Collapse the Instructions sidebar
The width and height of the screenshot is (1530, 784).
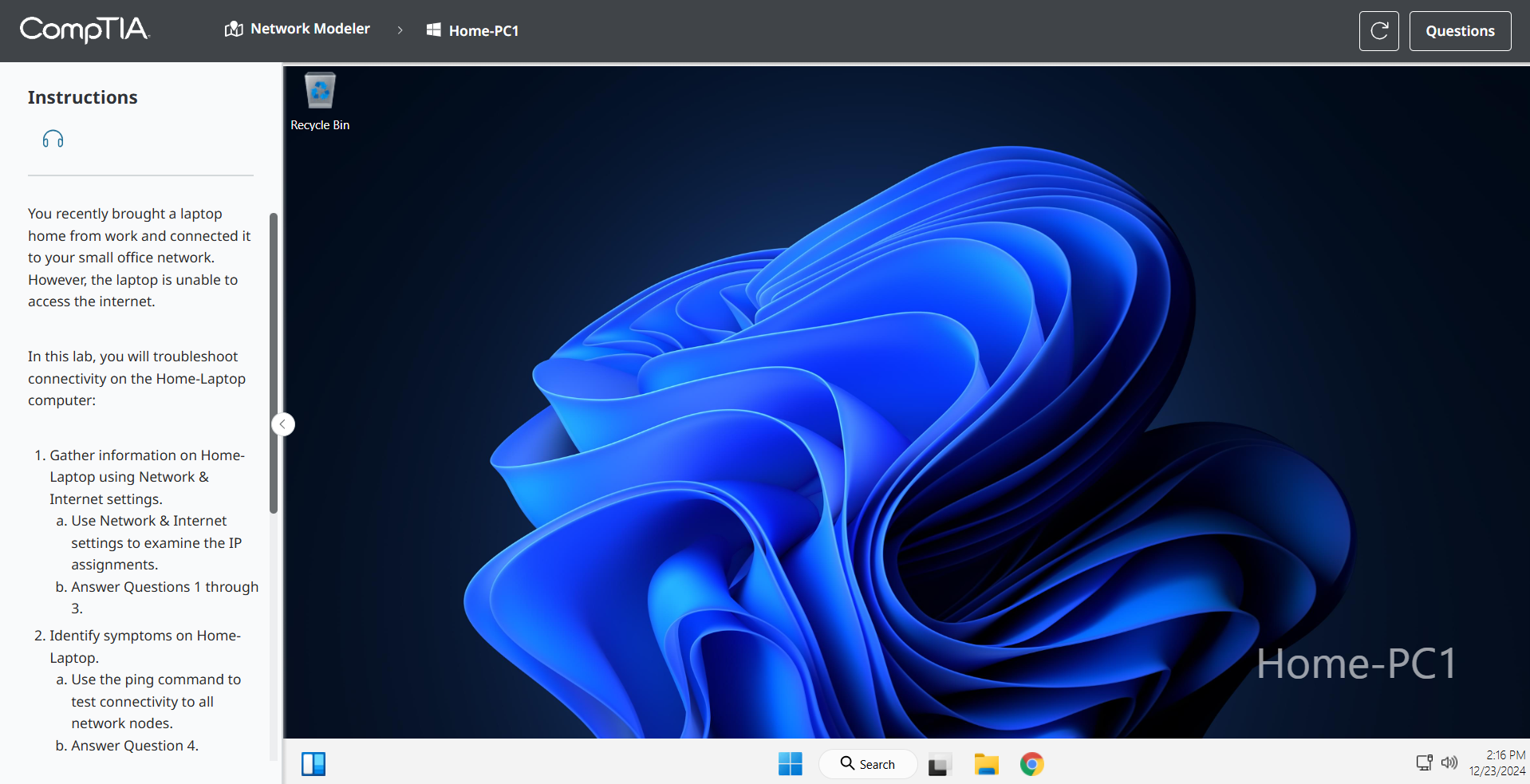click(282, 424)
